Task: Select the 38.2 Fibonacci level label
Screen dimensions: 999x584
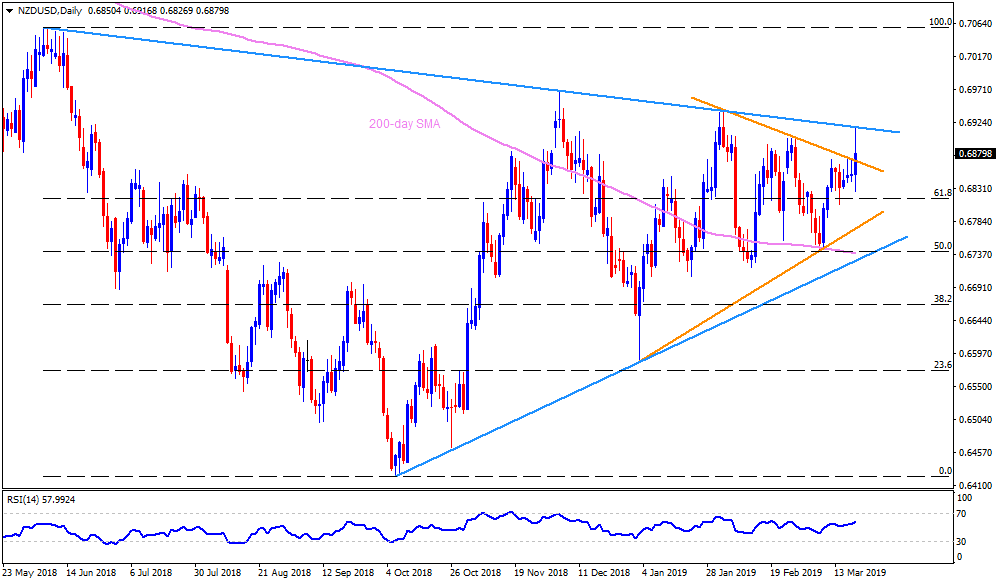Action: 938,298
